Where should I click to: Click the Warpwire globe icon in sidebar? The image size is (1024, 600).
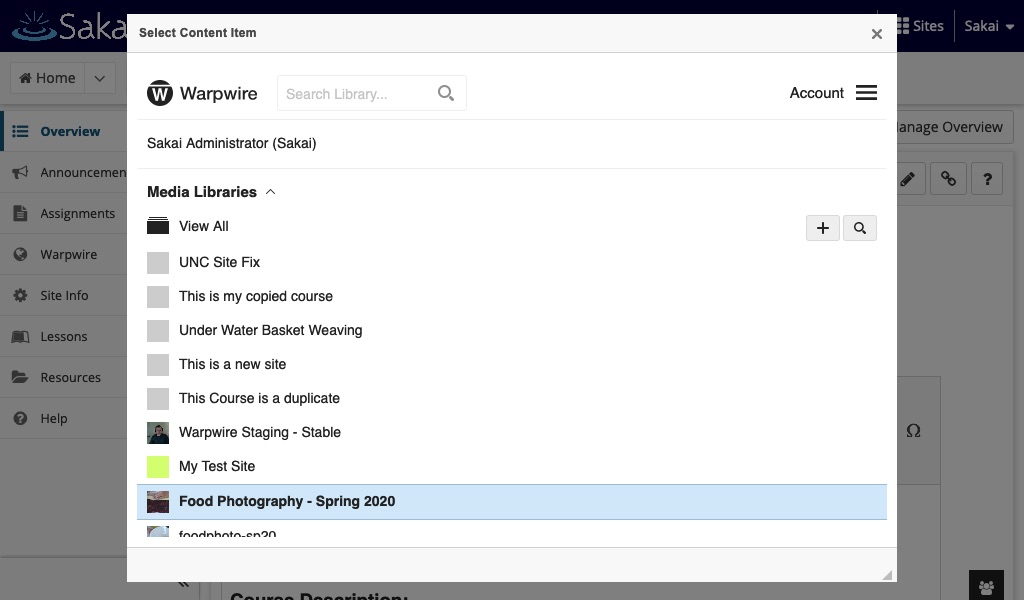[x=20, y=255]
